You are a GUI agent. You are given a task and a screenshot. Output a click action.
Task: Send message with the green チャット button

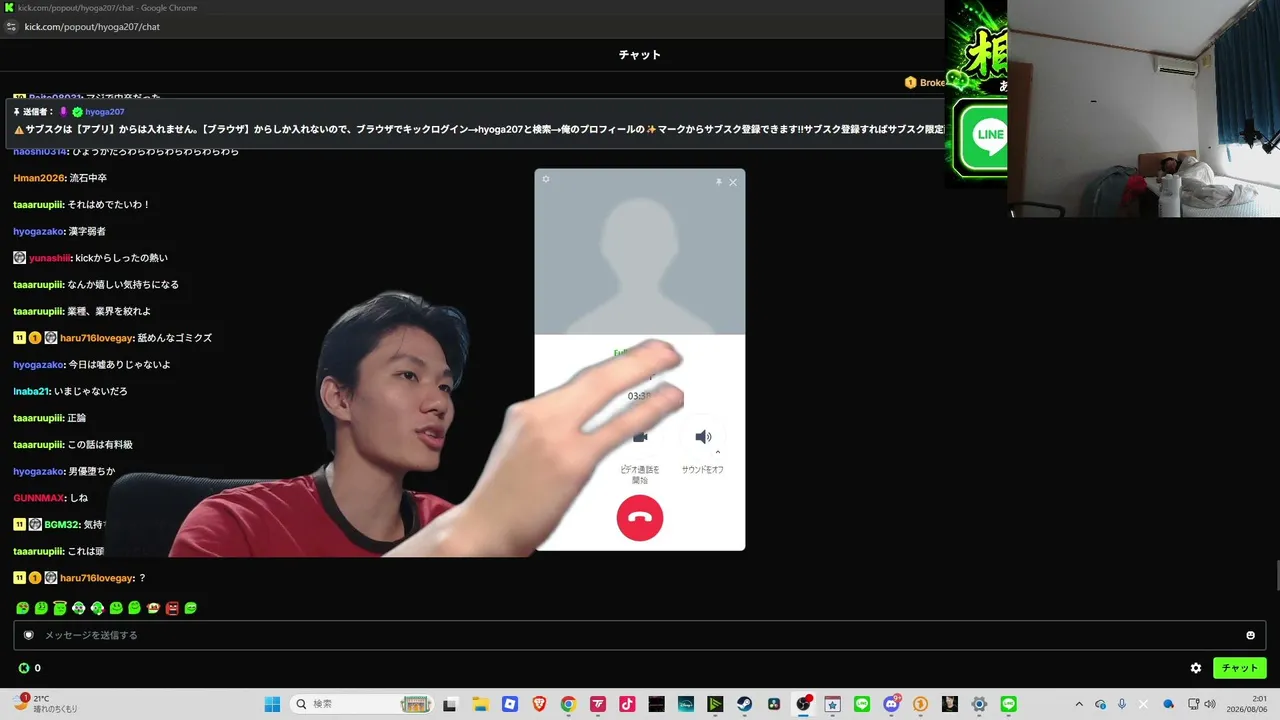(x=1240, y=668)
